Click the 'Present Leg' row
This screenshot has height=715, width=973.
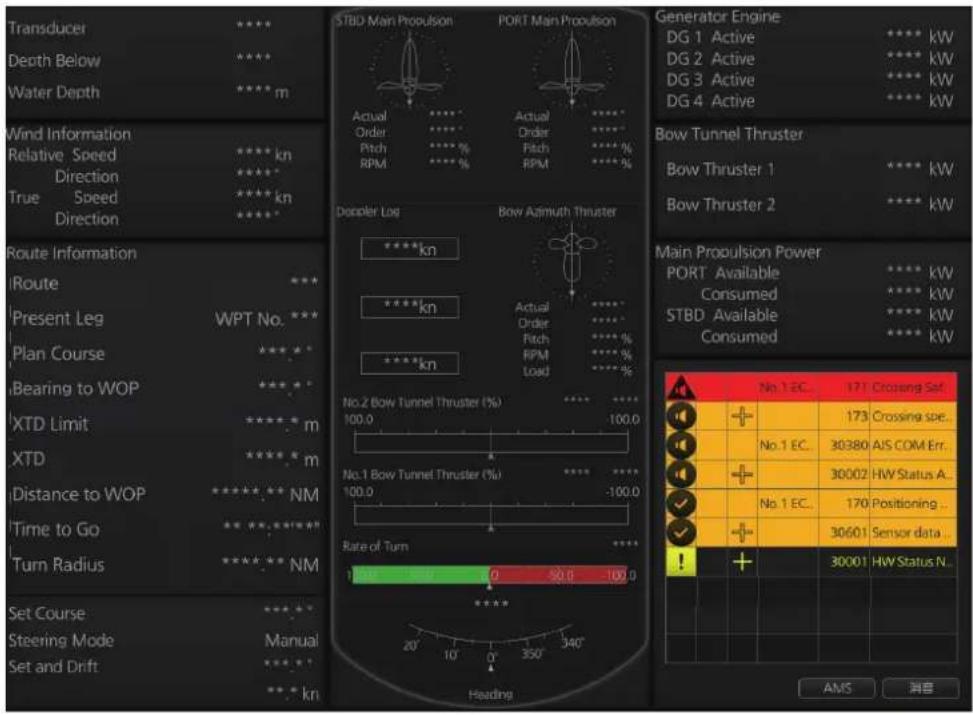pos(165,319)
